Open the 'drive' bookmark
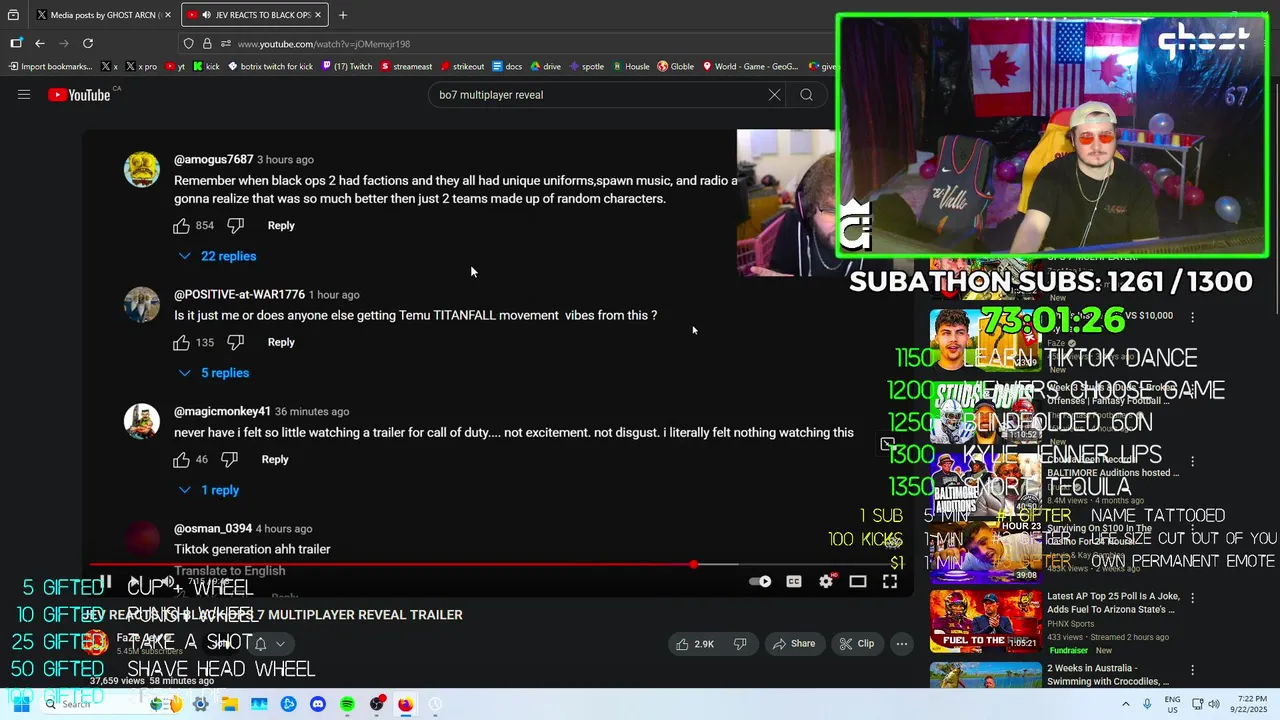 (x=545, y=67)
